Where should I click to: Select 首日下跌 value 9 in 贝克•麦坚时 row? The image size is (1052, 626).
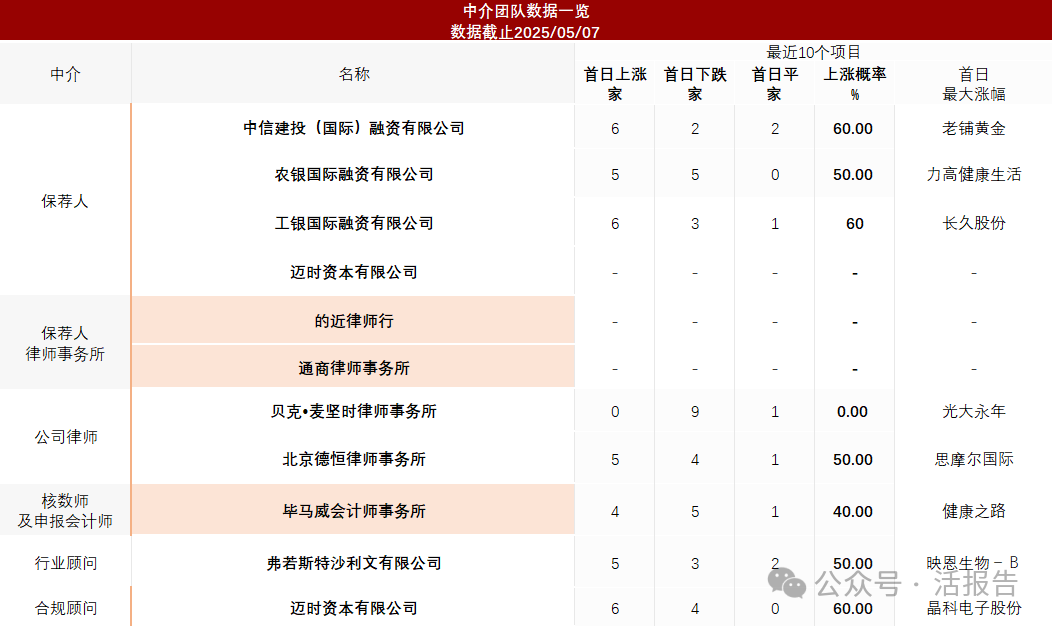(695, 412)
